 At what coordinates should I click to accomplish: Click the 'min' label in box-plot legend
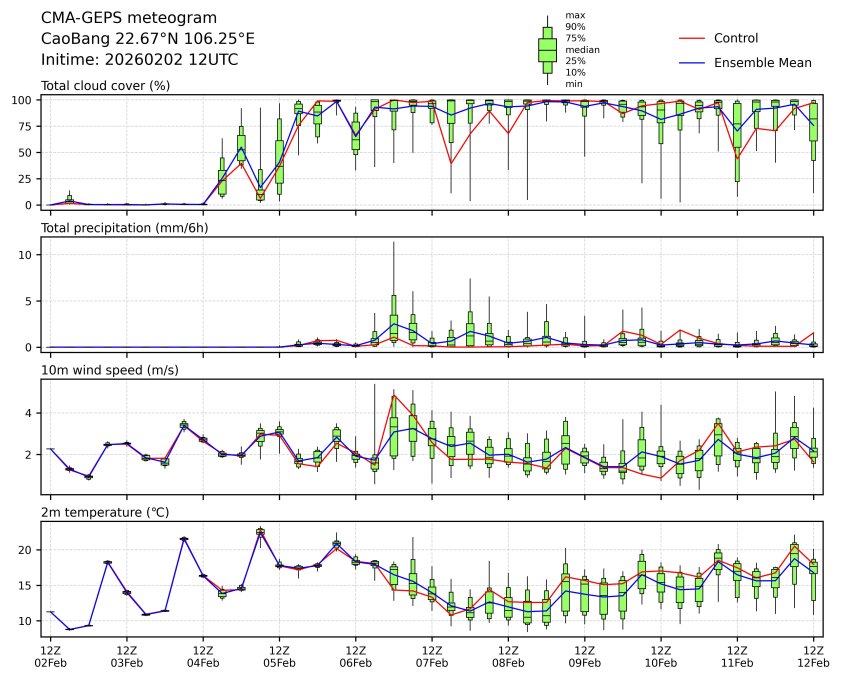573,84
